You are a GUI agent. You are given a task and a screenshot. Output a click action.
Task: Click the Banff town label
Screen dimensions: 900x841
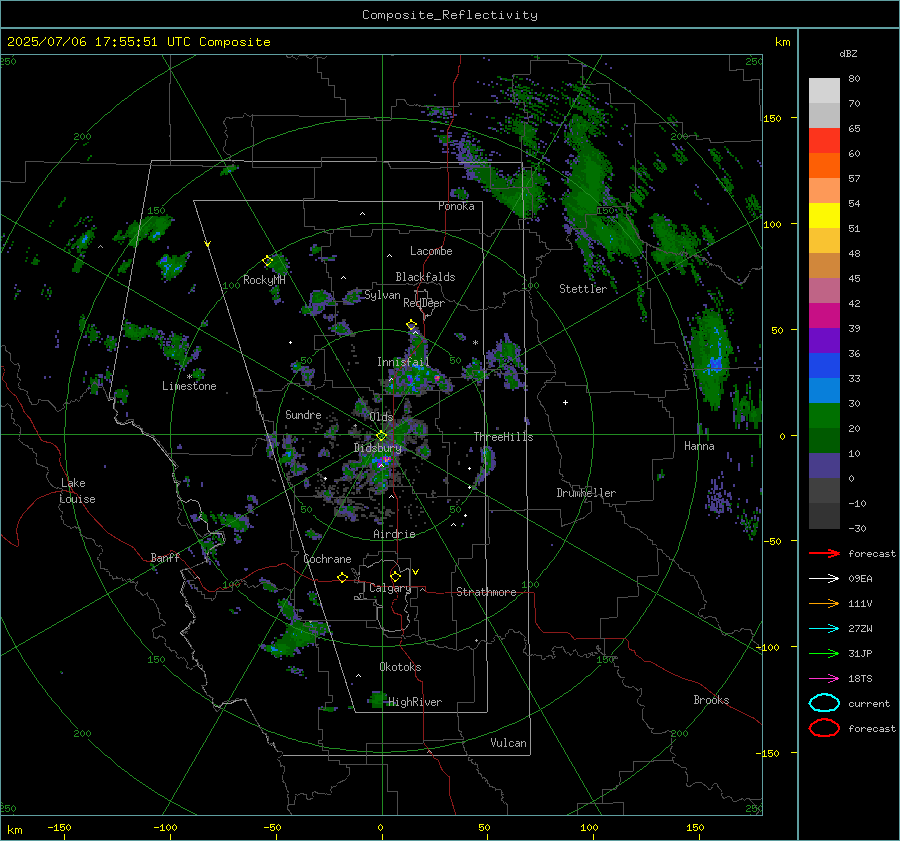165,557
